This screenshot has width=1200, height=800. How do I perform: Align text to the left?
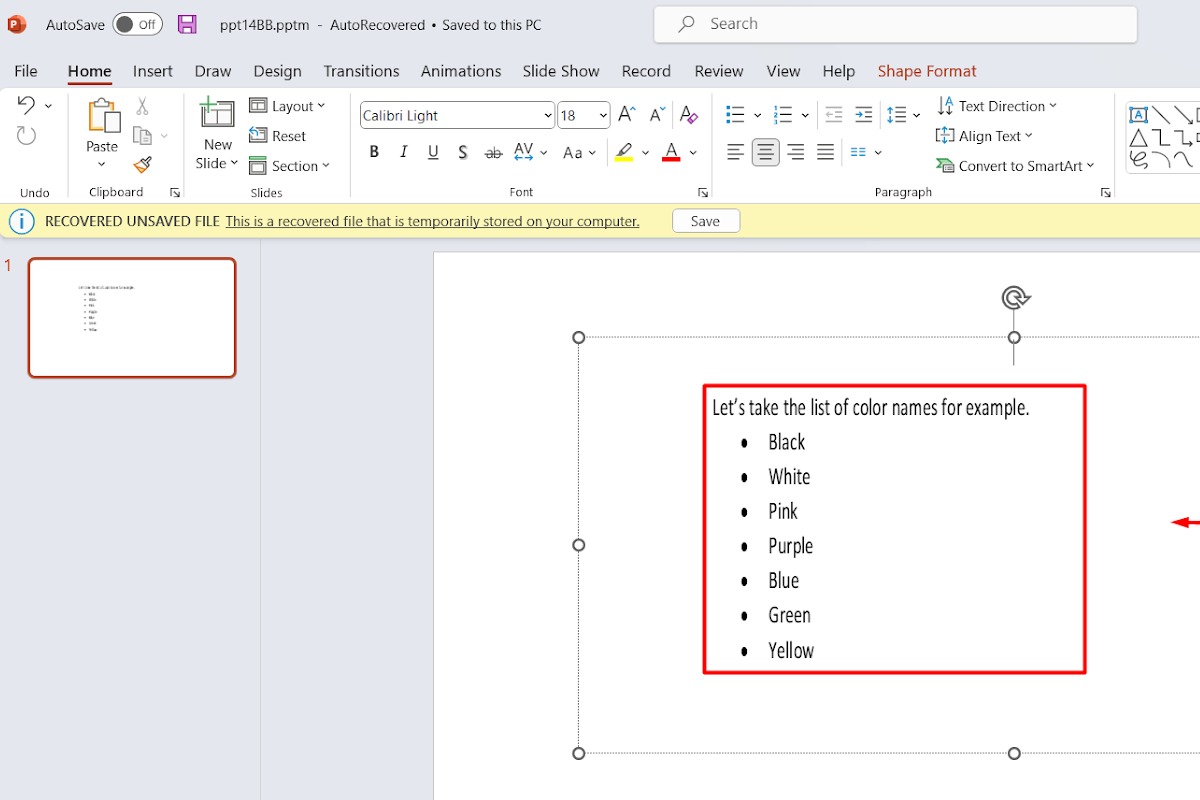[x=735, y=152]
